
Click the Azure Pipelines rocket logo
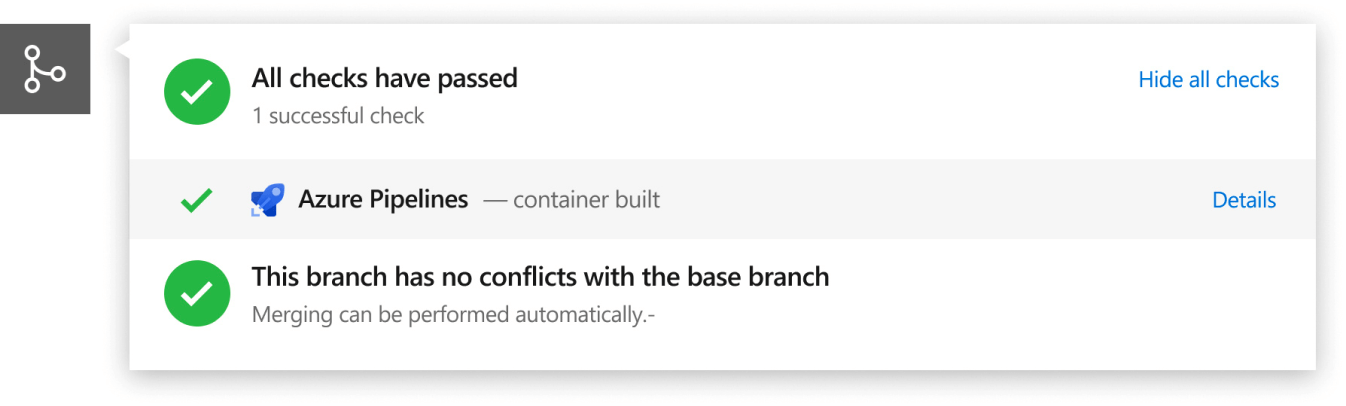click(x=267, y=200)
